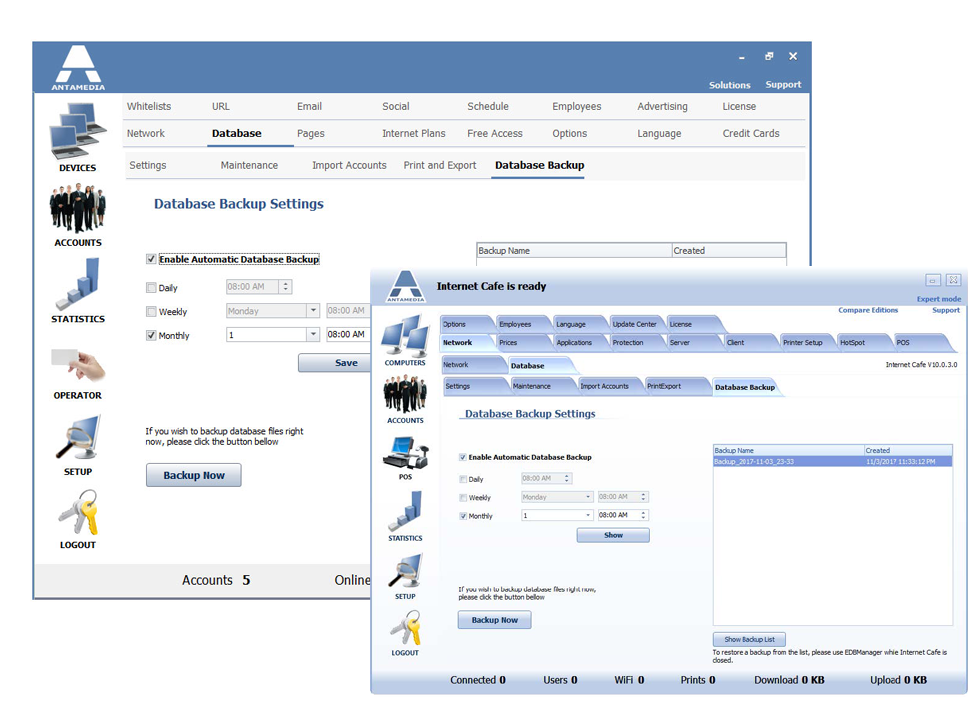Open Free Access tab in back window
This screenshot has width=979, height=709.
coord(494,134)
